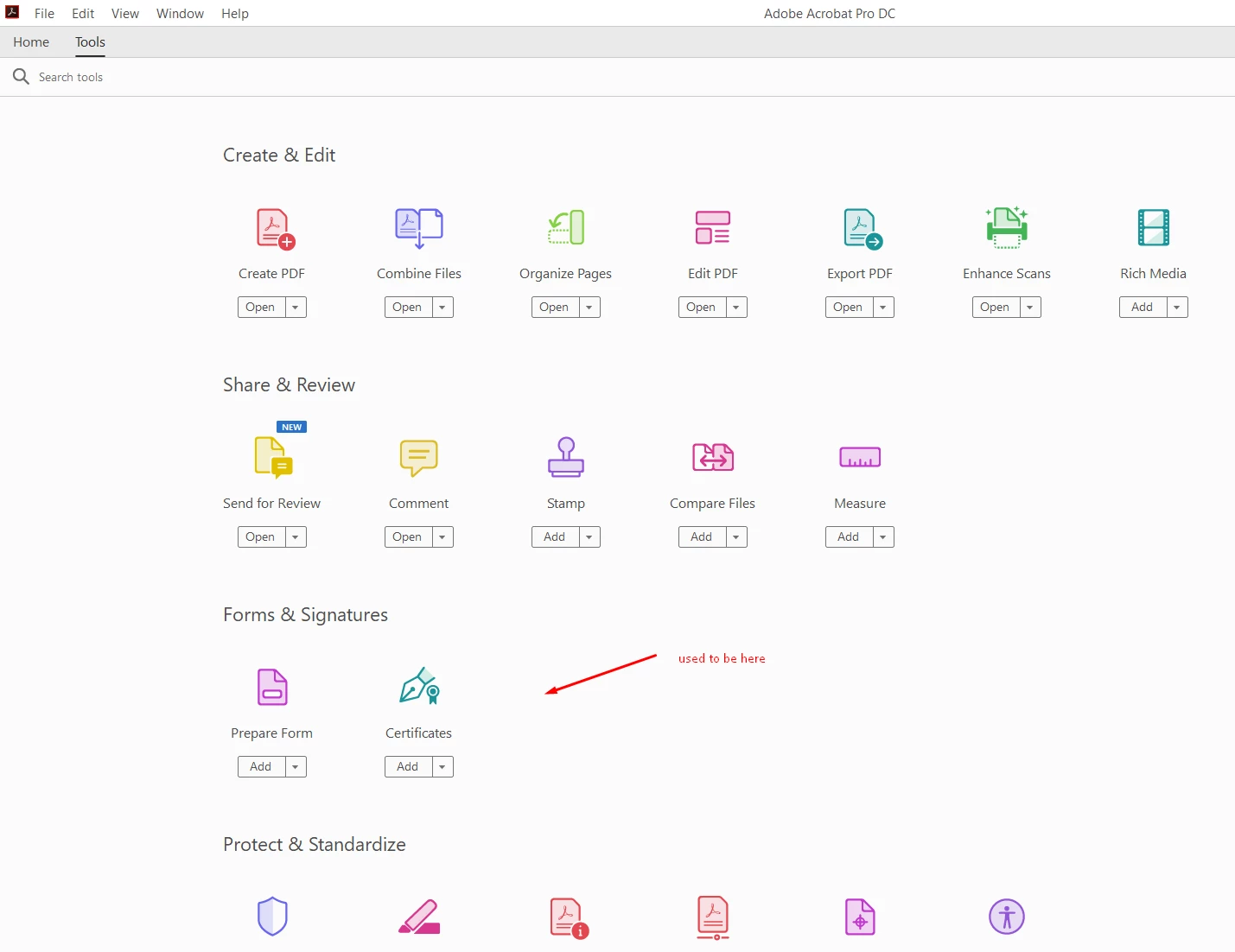Click Open under Edit PDF
Screen dimensions: 1235x952
702,307
